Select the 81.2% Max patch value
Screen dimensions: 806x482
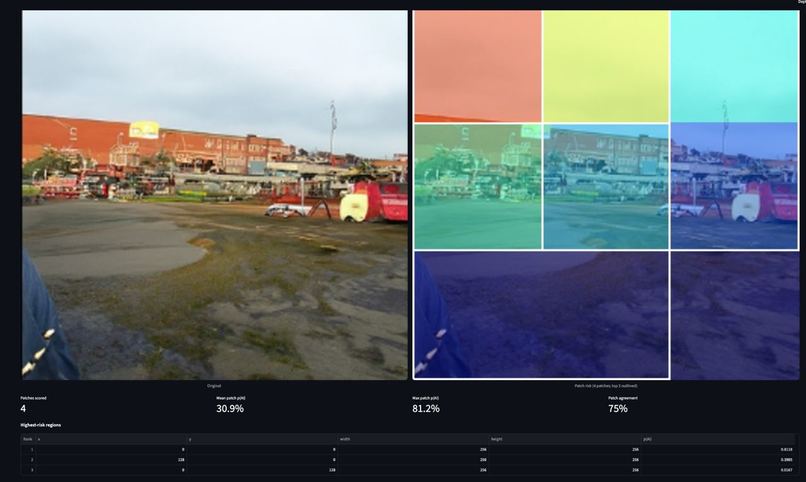pos(426,409)
